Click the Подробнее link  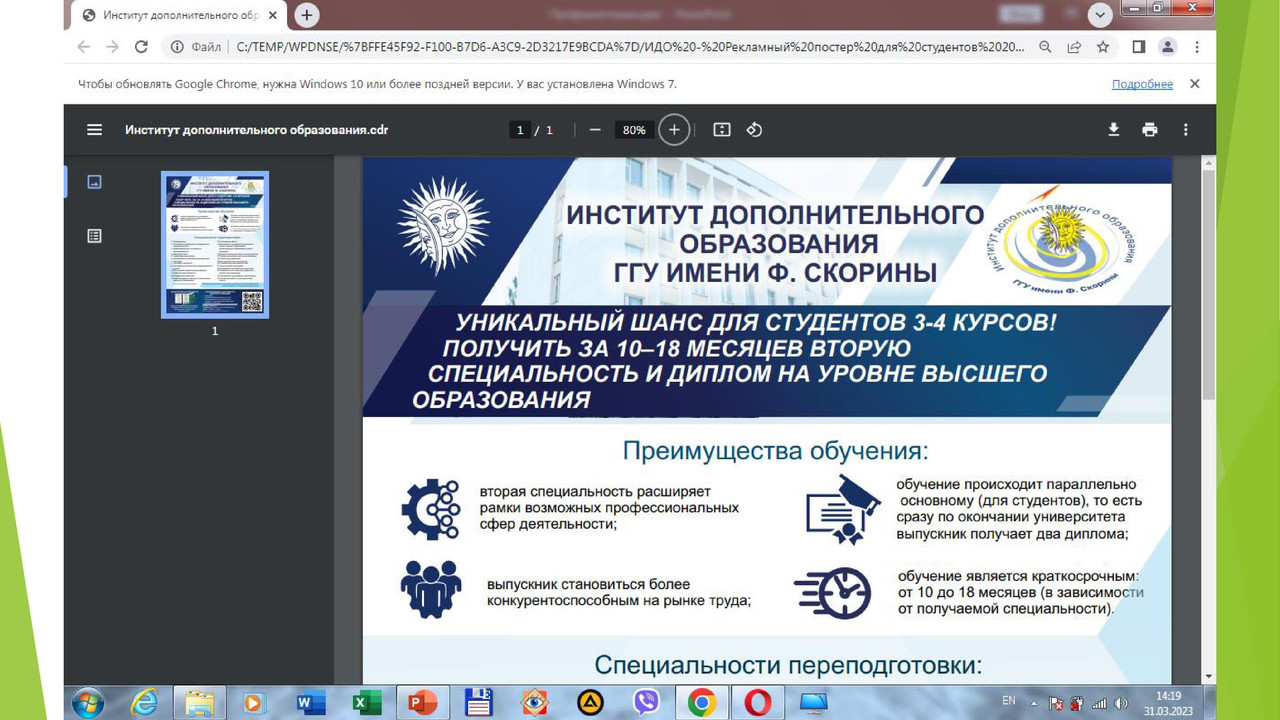[1142, 84]
